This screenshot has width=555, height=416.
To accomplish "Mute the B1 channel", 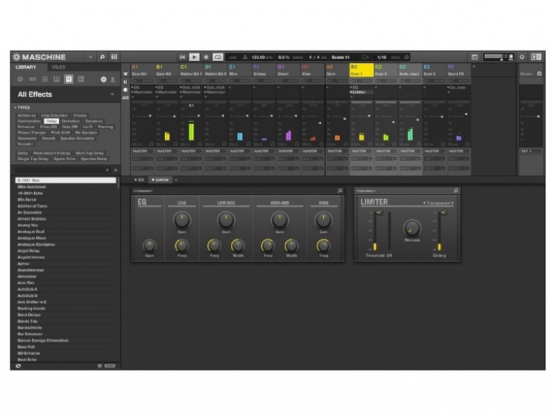I will (x=161, y=144).
